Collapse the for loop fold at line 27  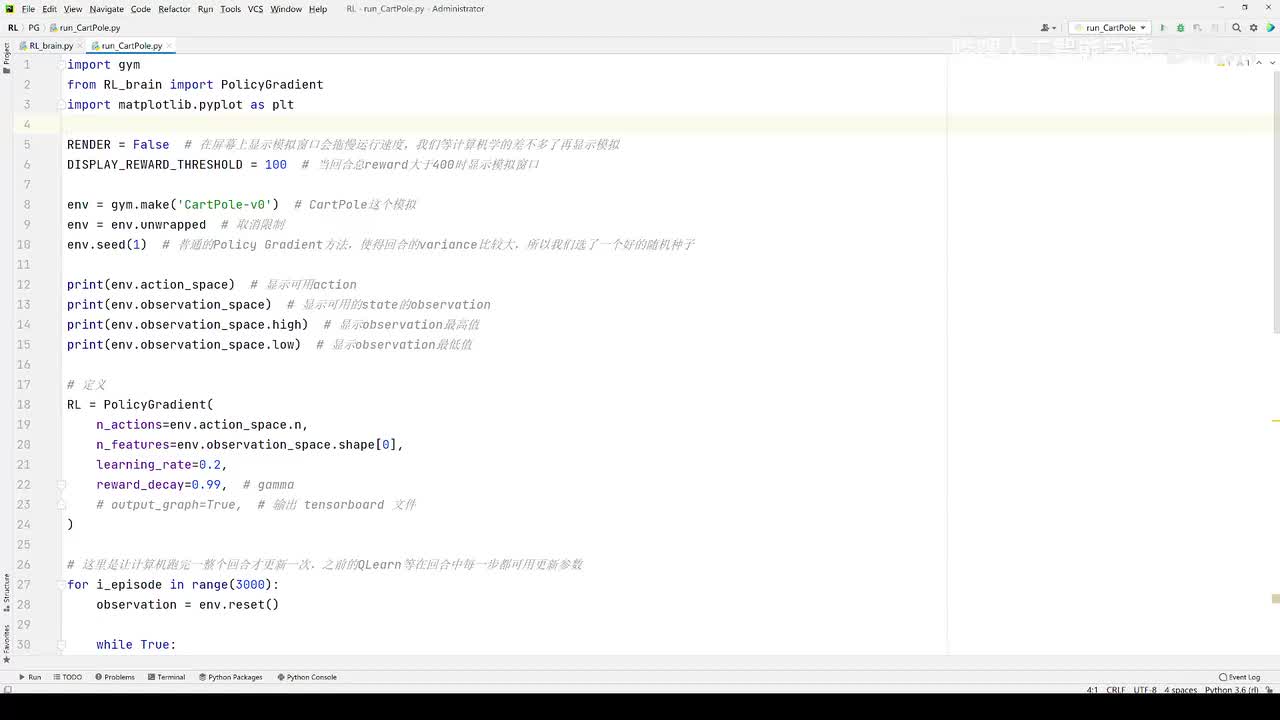click(x=61, y=585)
